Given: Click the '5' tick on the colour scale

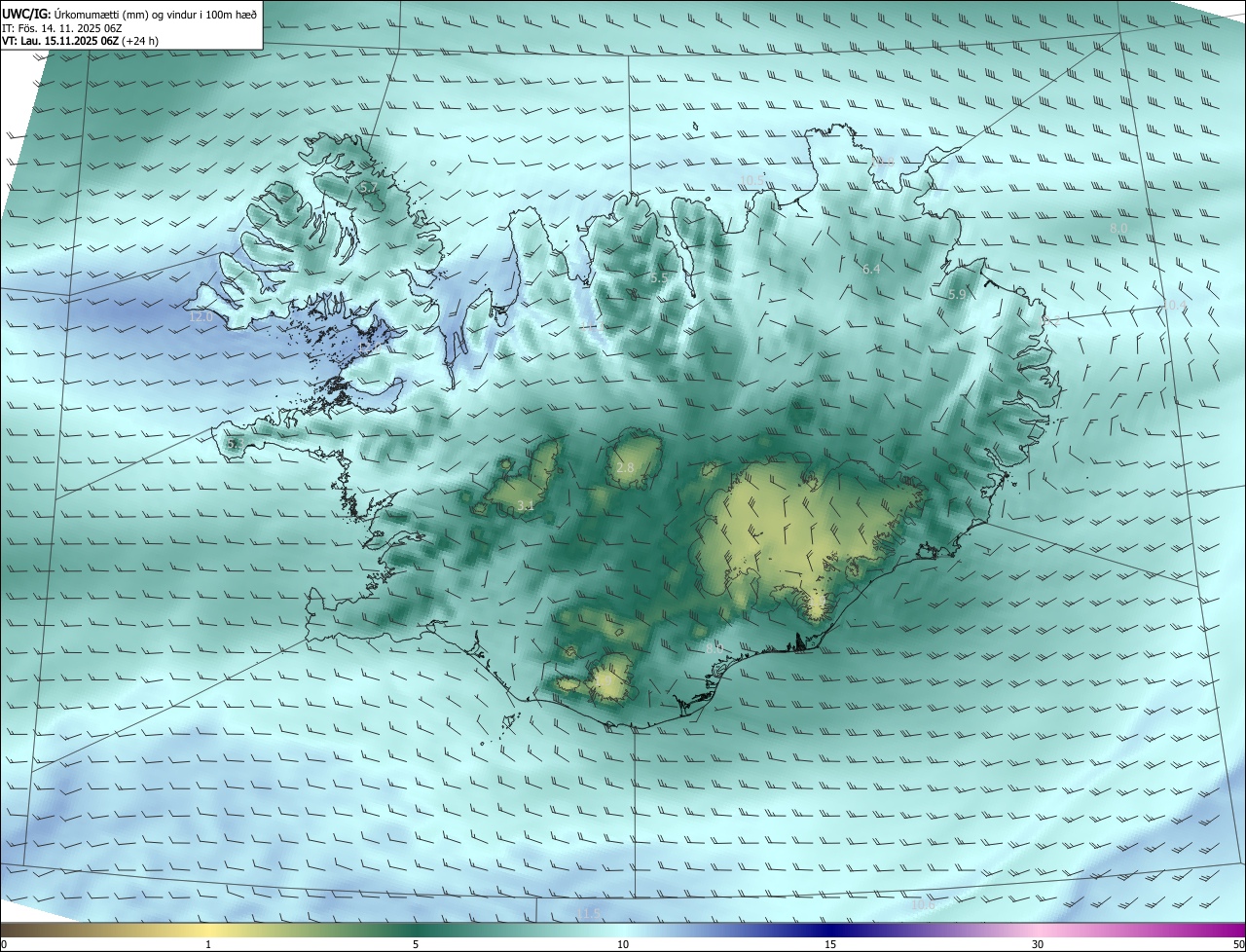Looking at the screenshot, I should (416, 944).
